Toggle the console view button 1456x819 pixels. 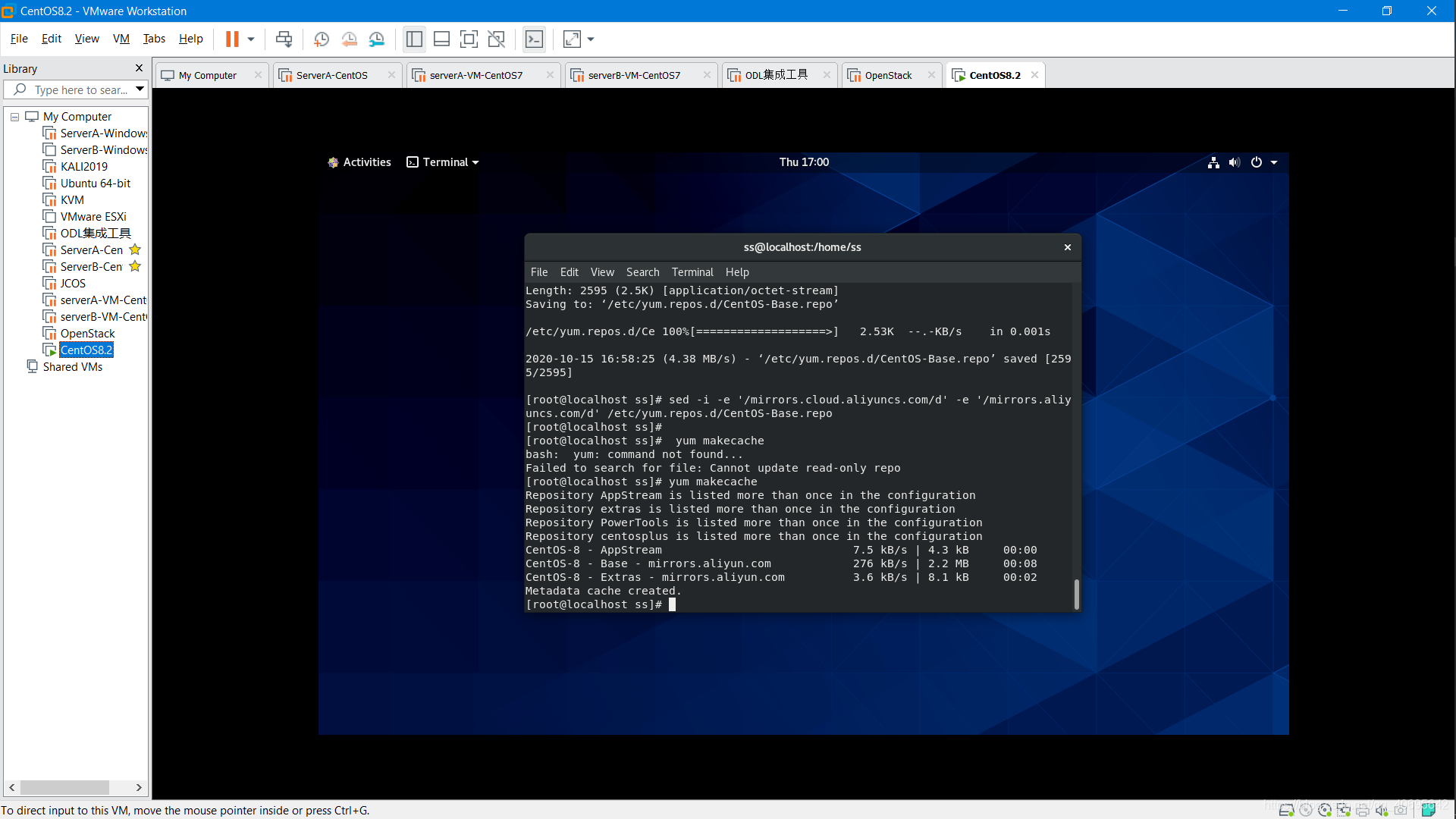coord(534,39)
